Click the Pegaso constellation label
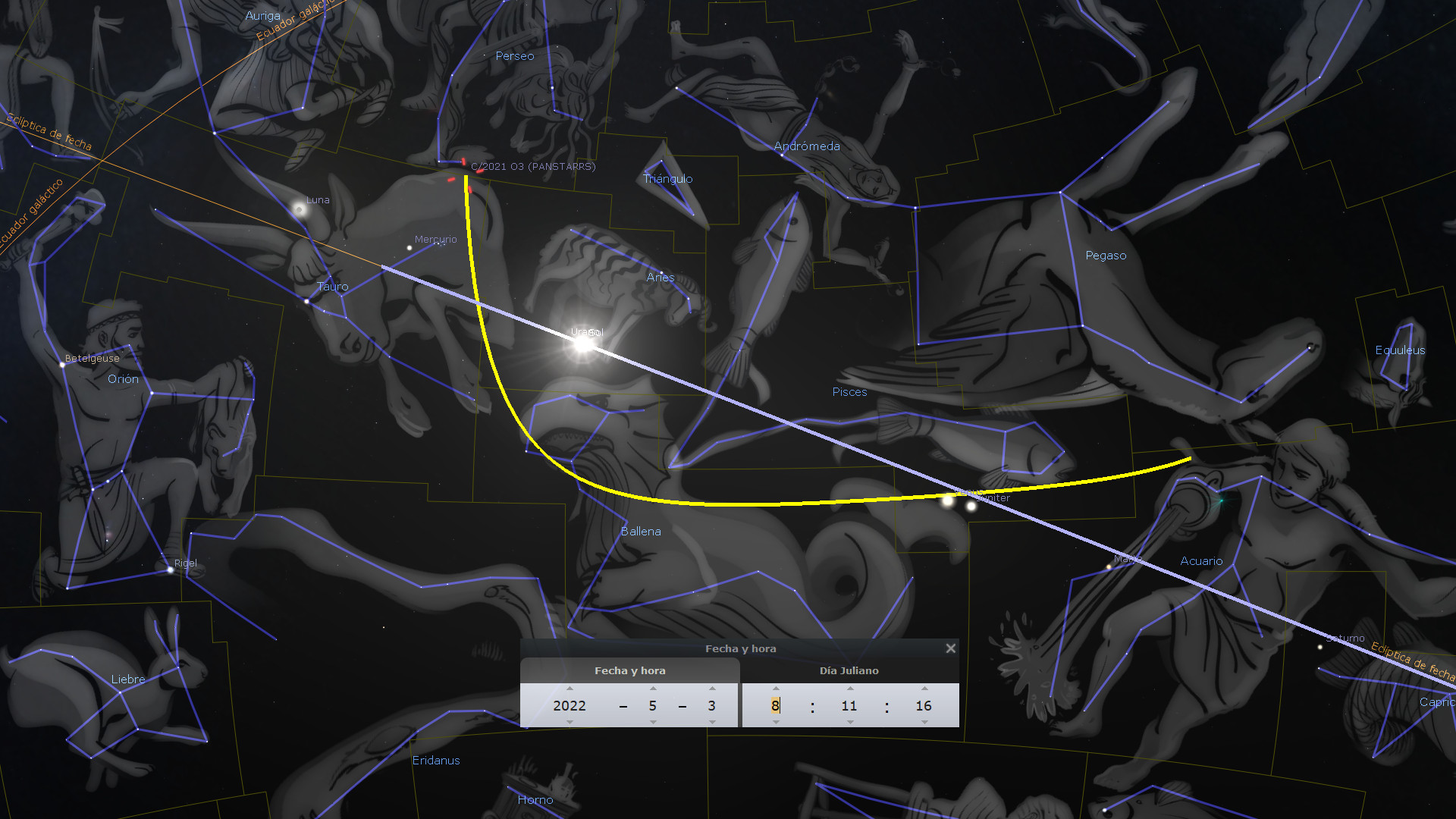 click(x=1106, y=256)
